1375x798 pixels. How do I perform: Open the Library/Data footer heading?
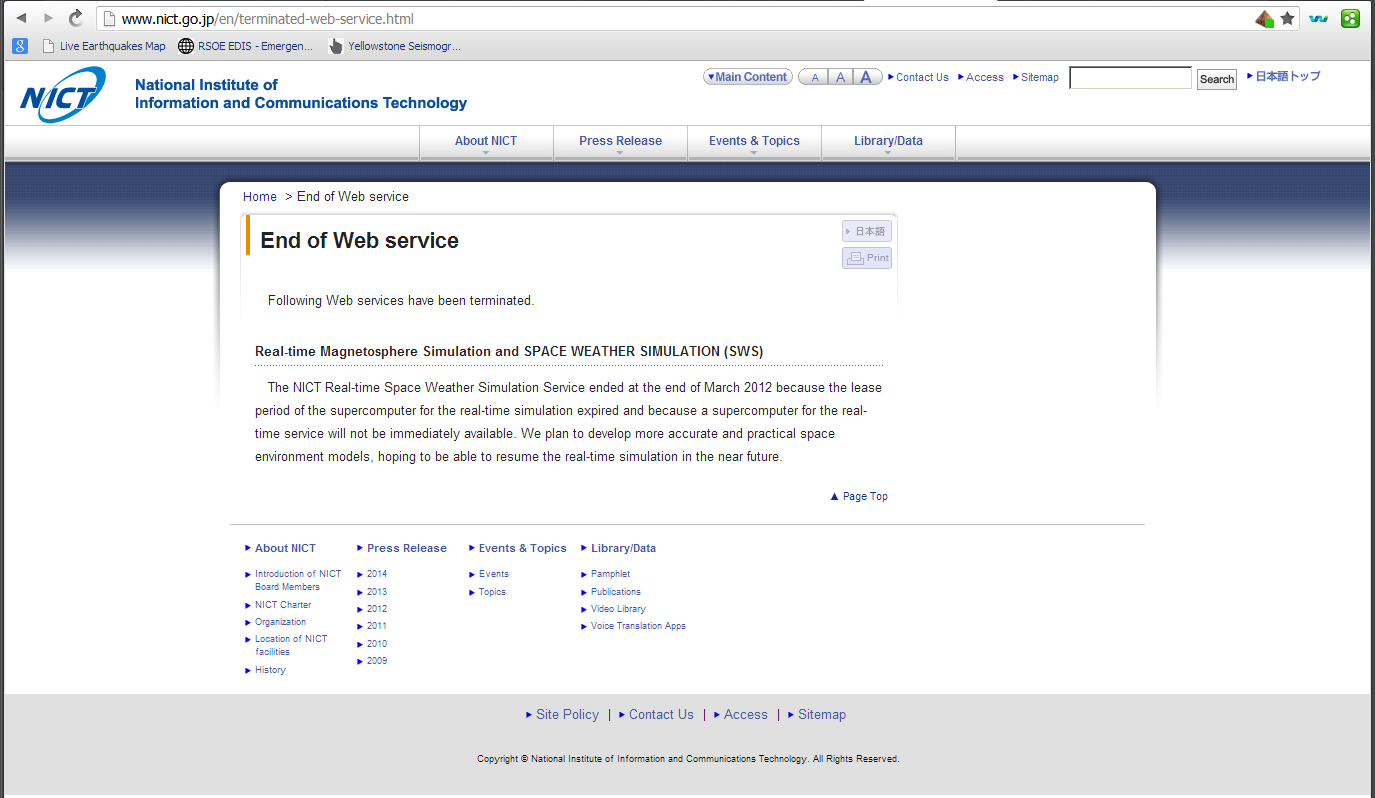pyautogui.click(x=624, y=548)
